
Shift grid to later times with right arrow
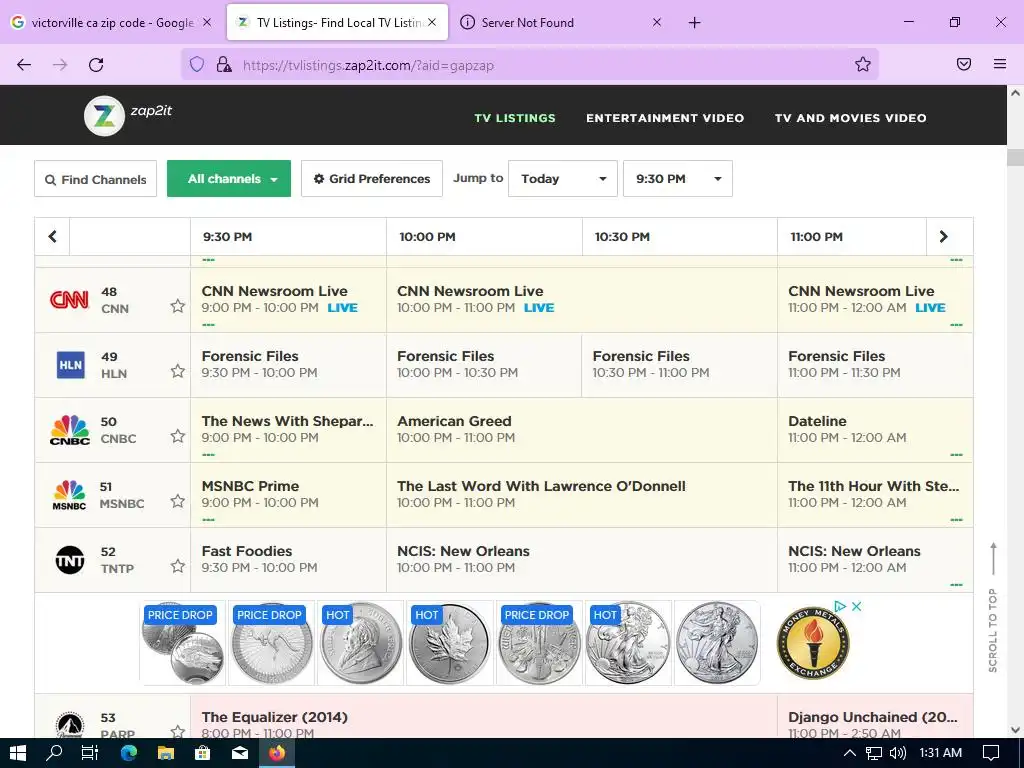coord(943,236)
